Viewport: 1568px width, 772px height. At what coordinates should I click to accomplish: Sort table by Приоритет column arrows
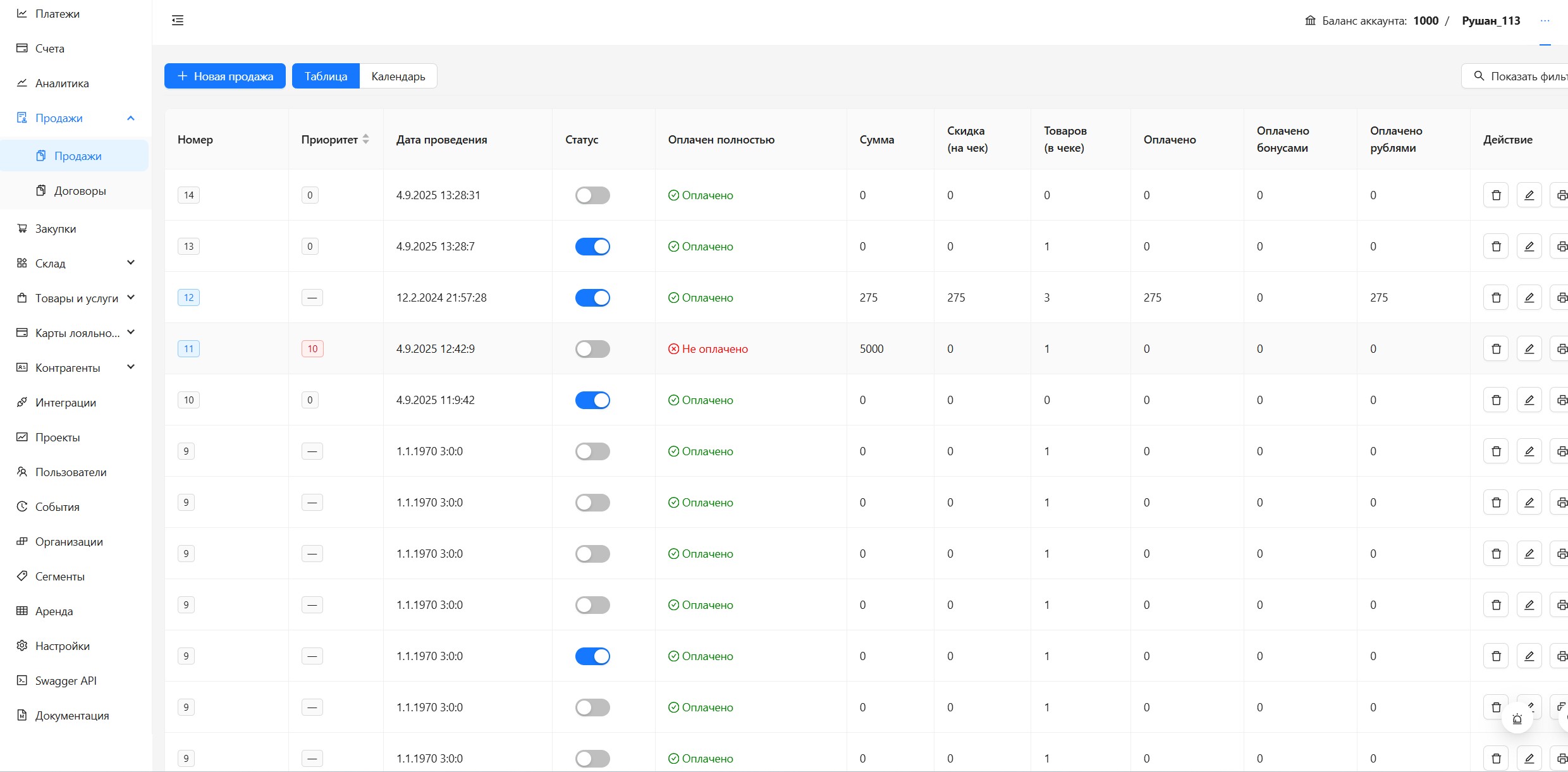[x=365, y=140]
